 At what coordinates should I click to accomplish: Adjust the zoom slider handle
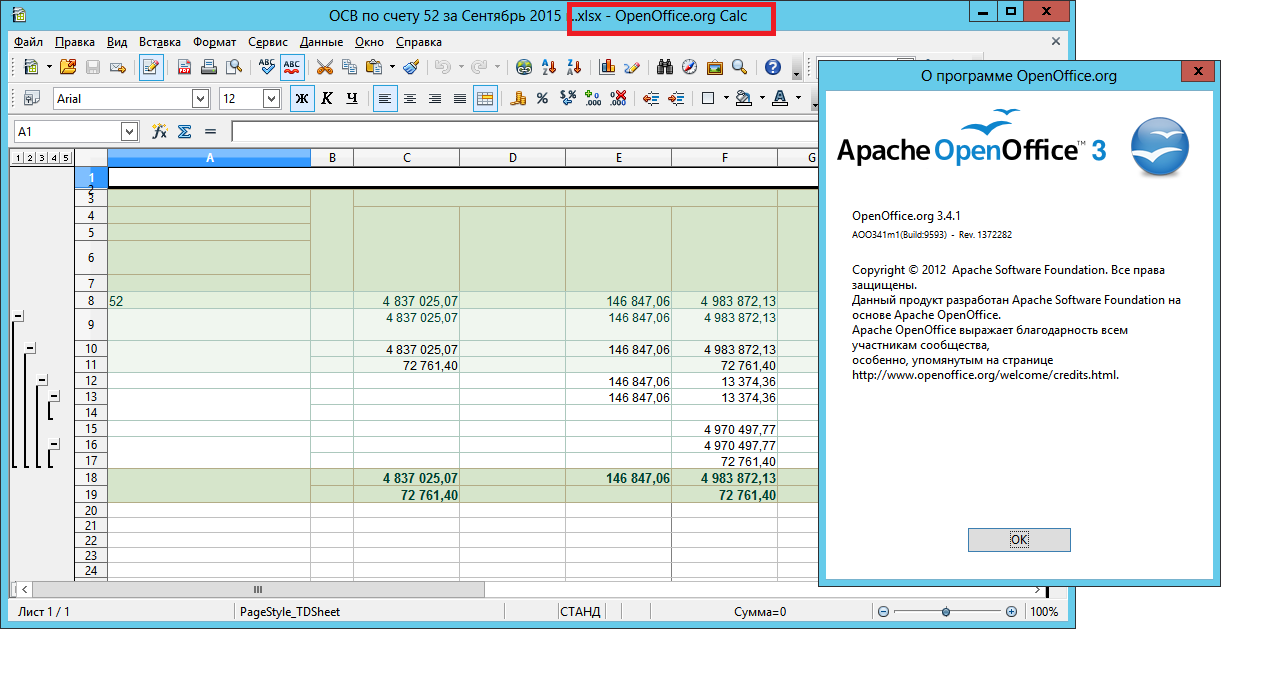(946, 611)
